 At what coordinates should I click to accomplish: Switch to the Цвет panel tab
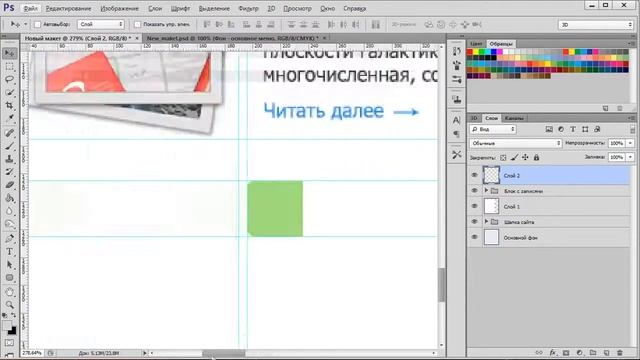point(476,44)
